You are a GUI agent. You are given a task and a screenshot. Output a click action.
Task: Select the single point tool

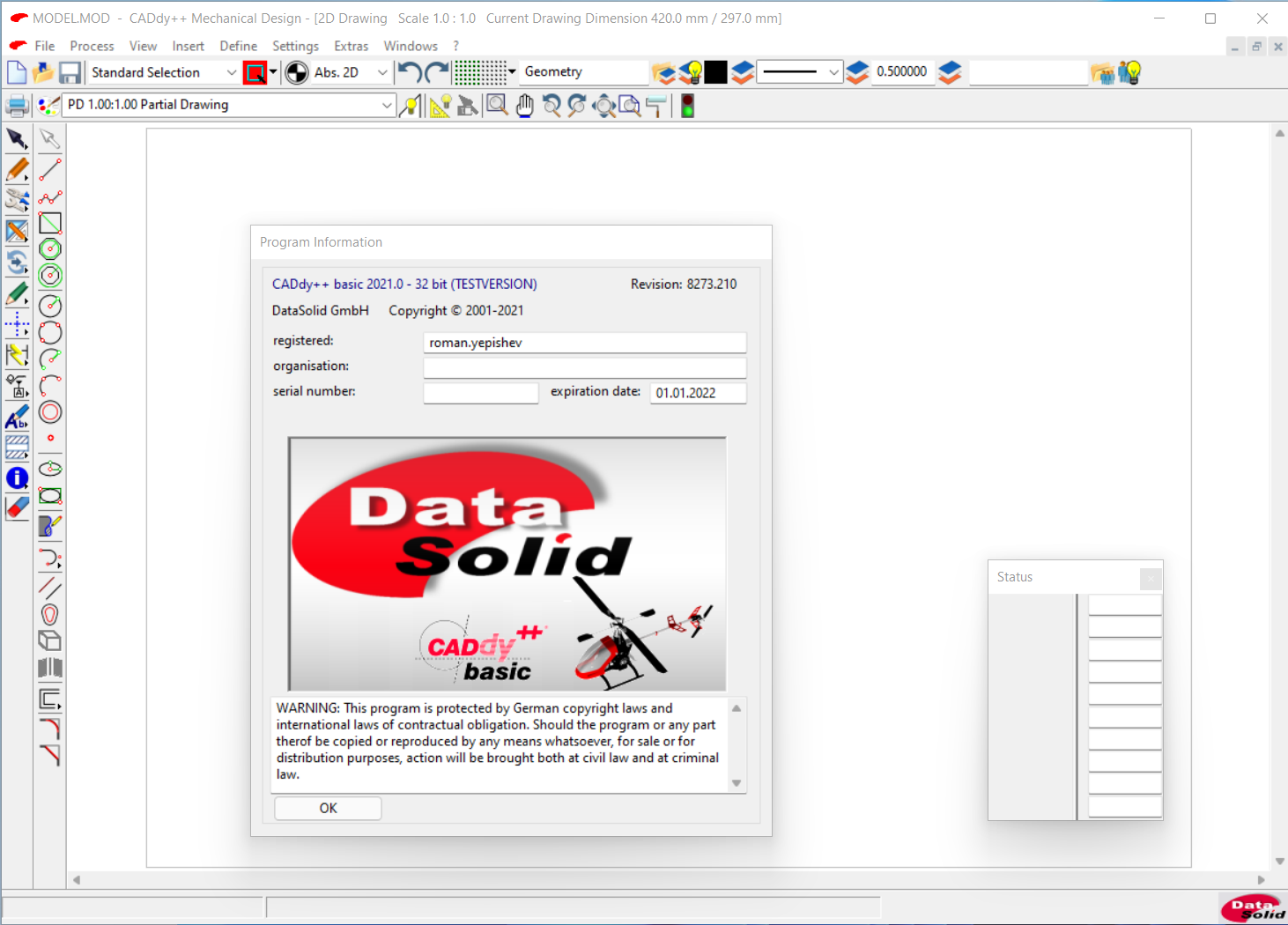(x=50, y=438)
